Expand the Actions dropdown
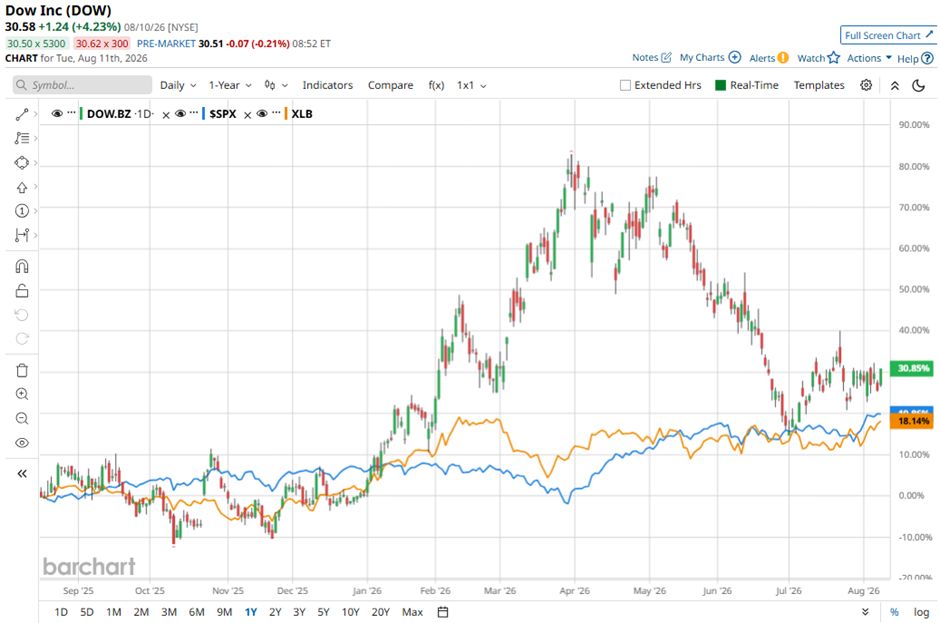Image resolution: width=940 pixels, height=623 pixels. tap(869, 58)
